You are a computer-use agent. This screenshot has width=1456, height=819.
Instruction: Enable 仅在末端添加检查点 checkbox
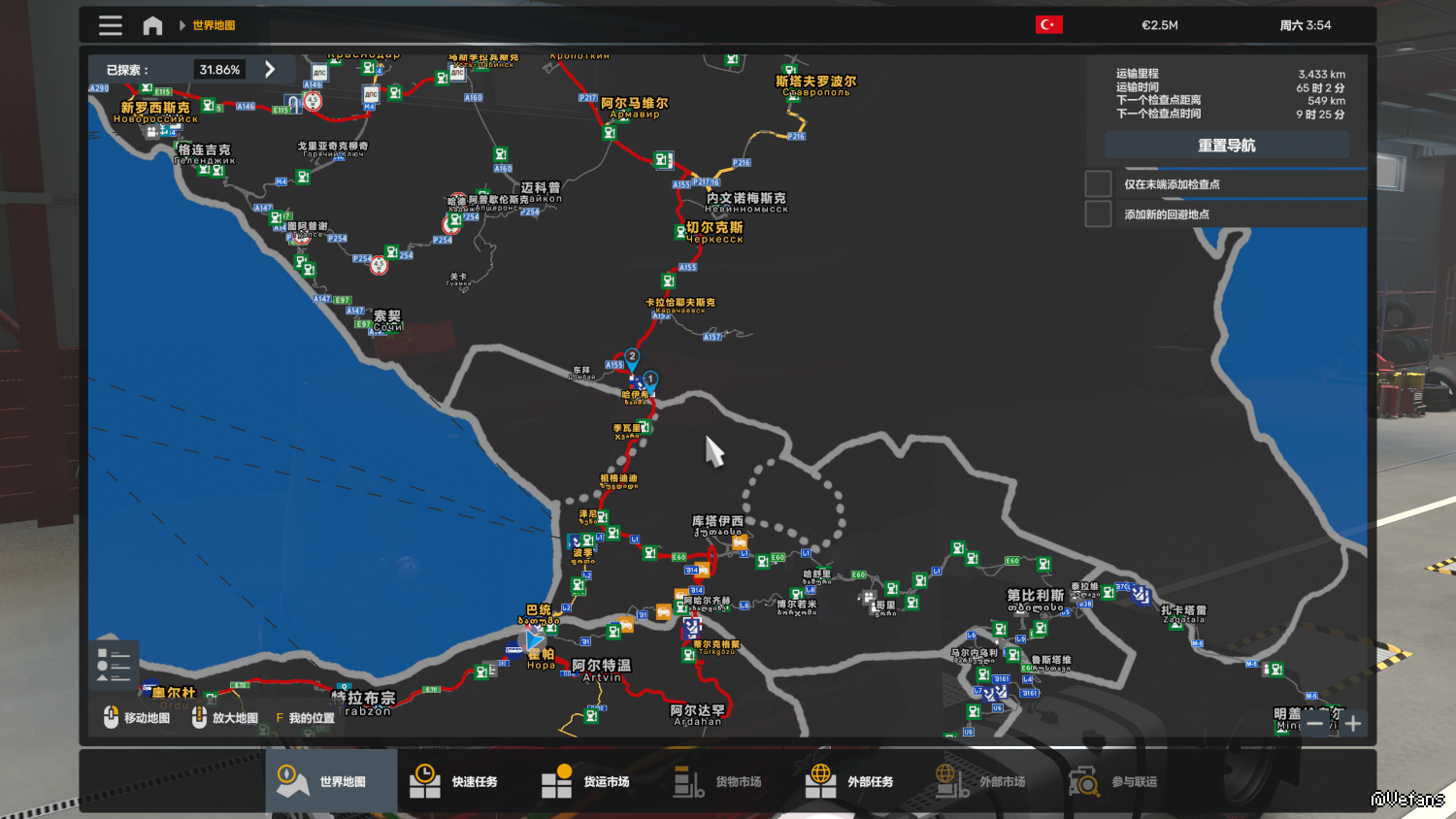(1098, 183)
